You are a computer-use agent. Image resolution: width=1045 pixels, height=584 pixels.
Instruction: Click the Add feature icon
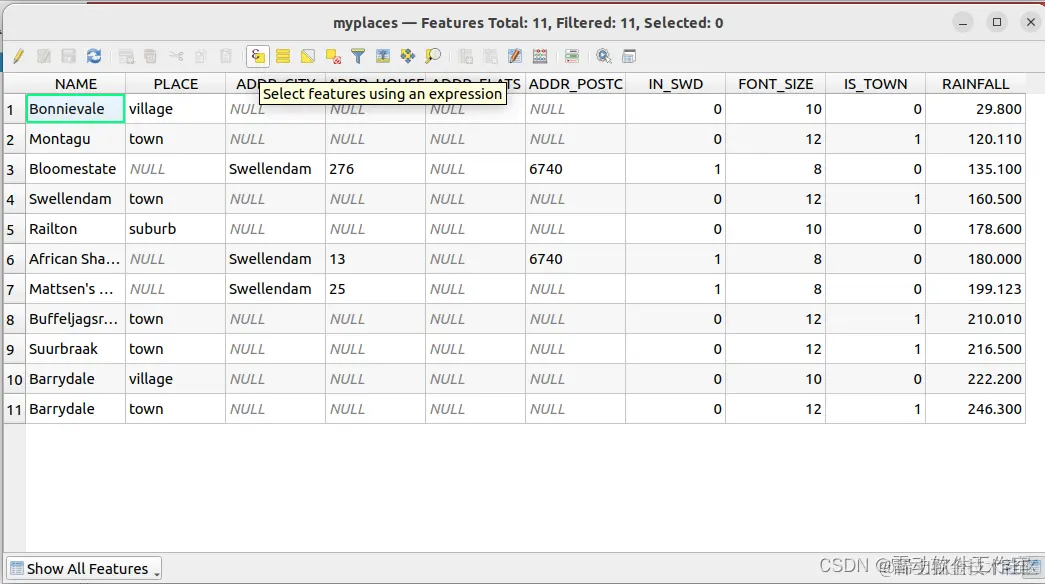126,57
